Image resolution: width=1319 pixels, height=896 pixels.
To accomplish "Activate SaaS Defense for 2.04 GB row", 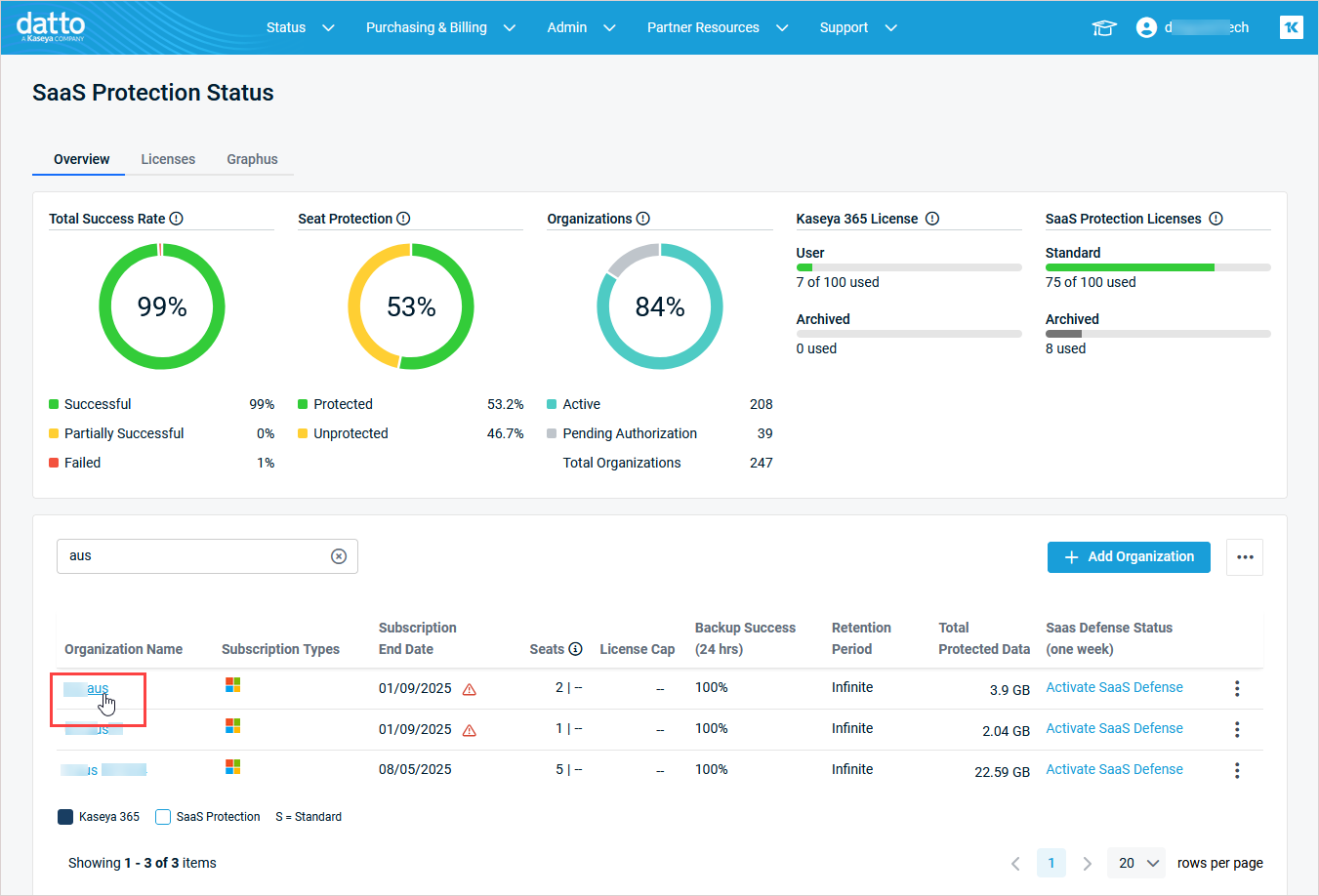I will (1114, 728).
